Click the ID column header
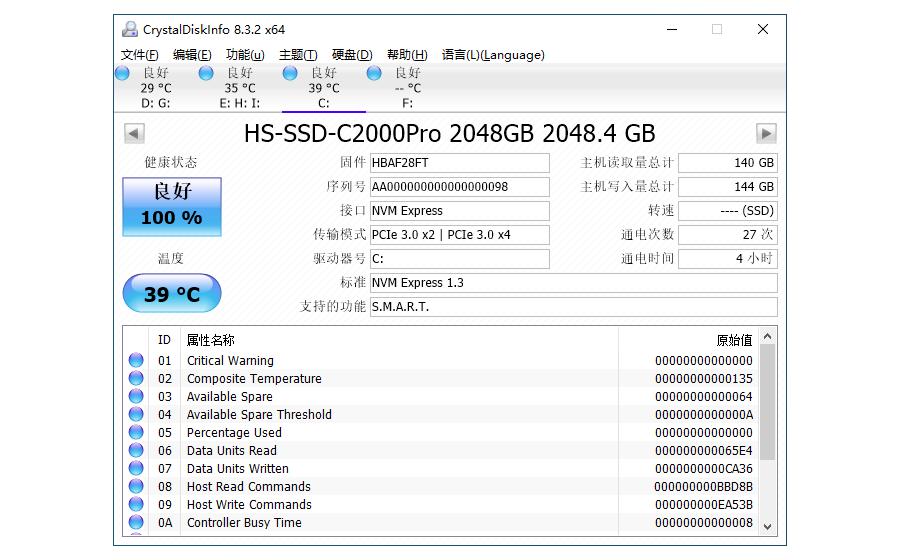 (164, 340)
